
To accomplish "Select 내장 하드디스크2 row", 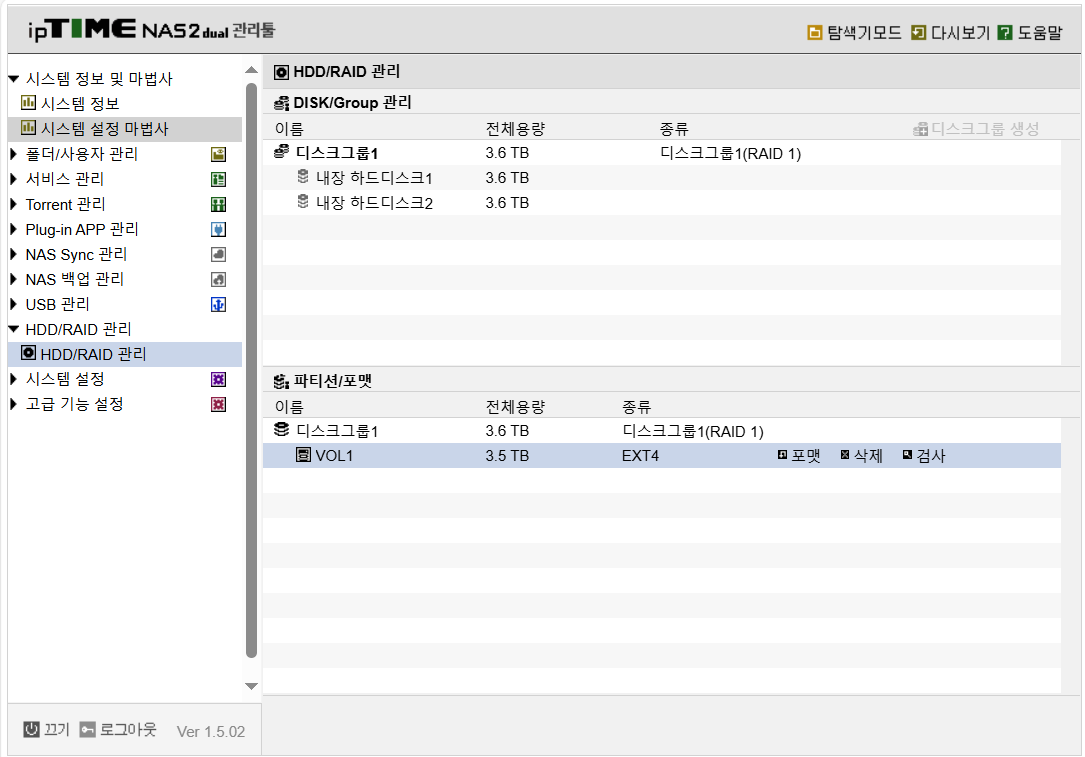I will point(662,203).
